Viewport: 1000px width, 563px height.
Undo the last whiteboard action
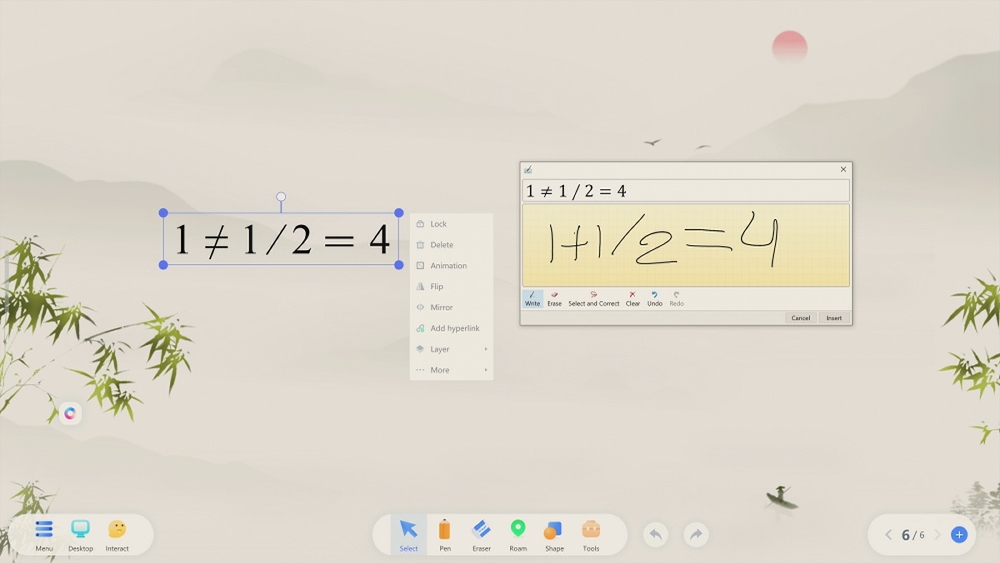tap(656, 534)
